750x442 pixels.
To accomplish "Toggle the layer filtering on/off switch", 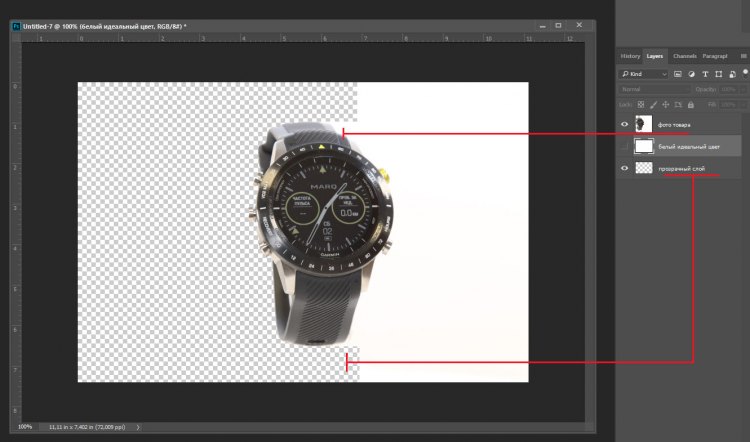I will (x=745, y=73).
